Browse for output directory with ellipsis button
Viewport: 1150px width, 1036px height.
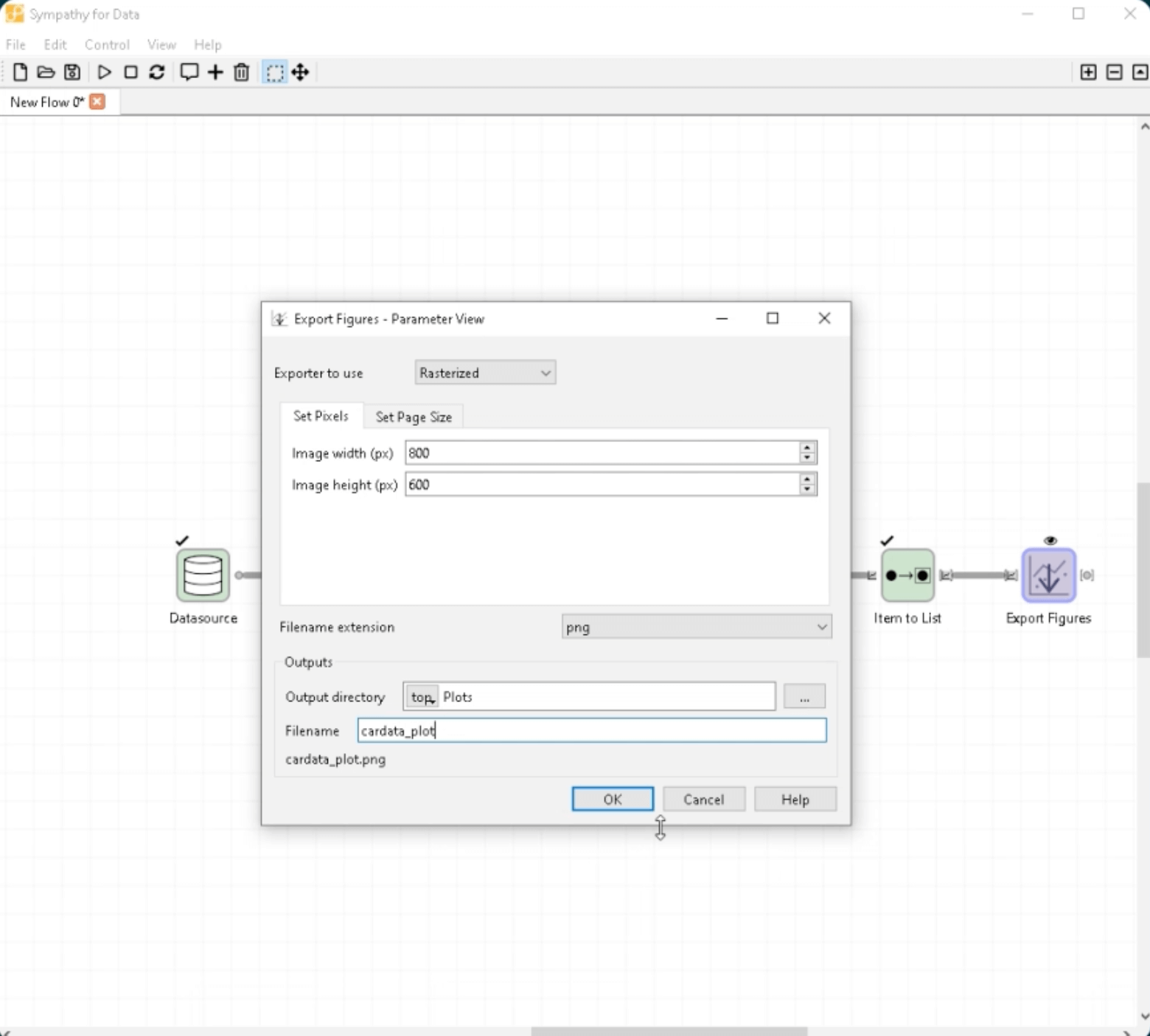804,696
